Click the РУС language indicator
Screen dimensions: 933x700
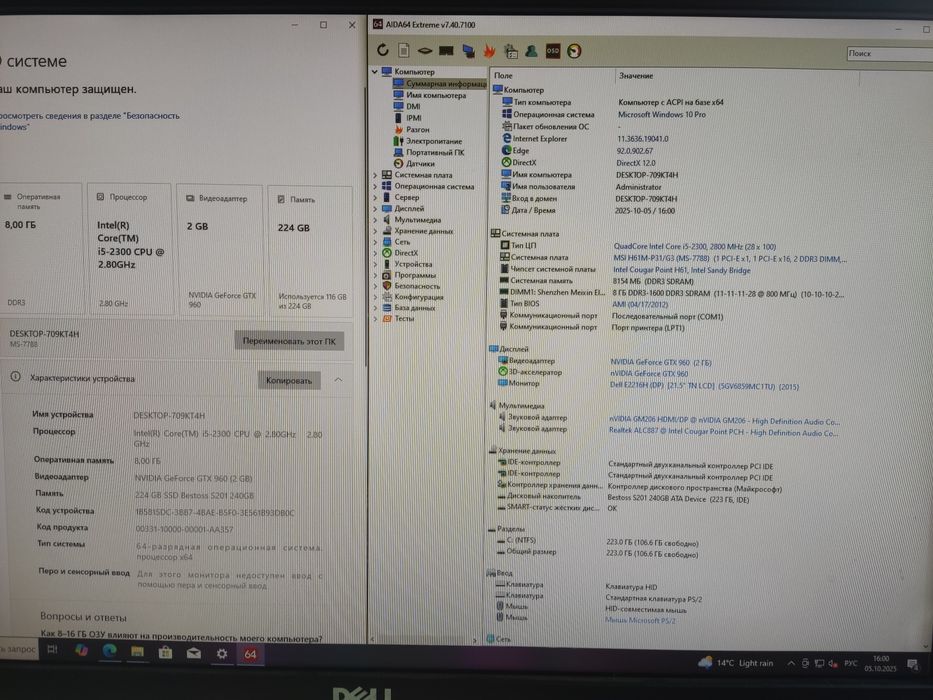tap(850, 663)
